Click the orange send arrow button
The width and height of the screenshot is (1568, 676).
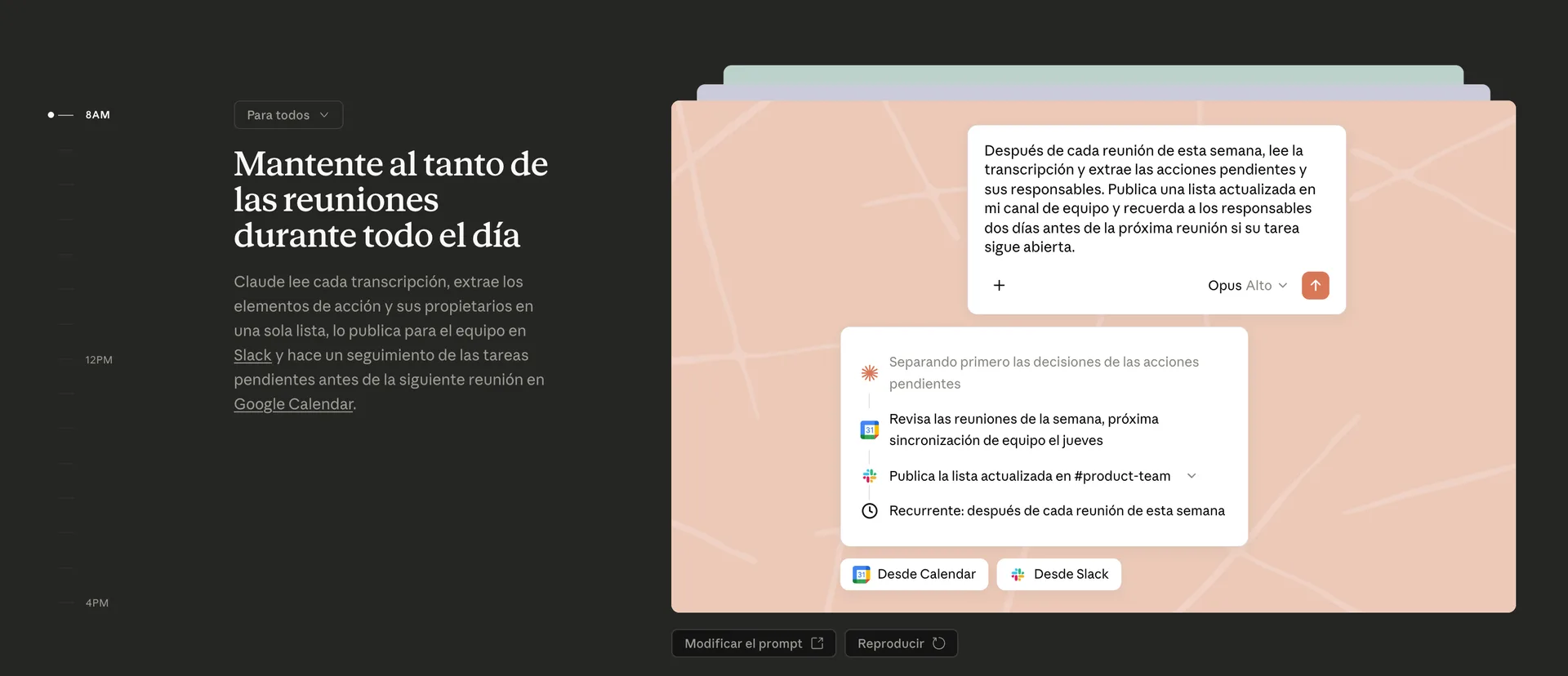click(x=1315, y=285)
